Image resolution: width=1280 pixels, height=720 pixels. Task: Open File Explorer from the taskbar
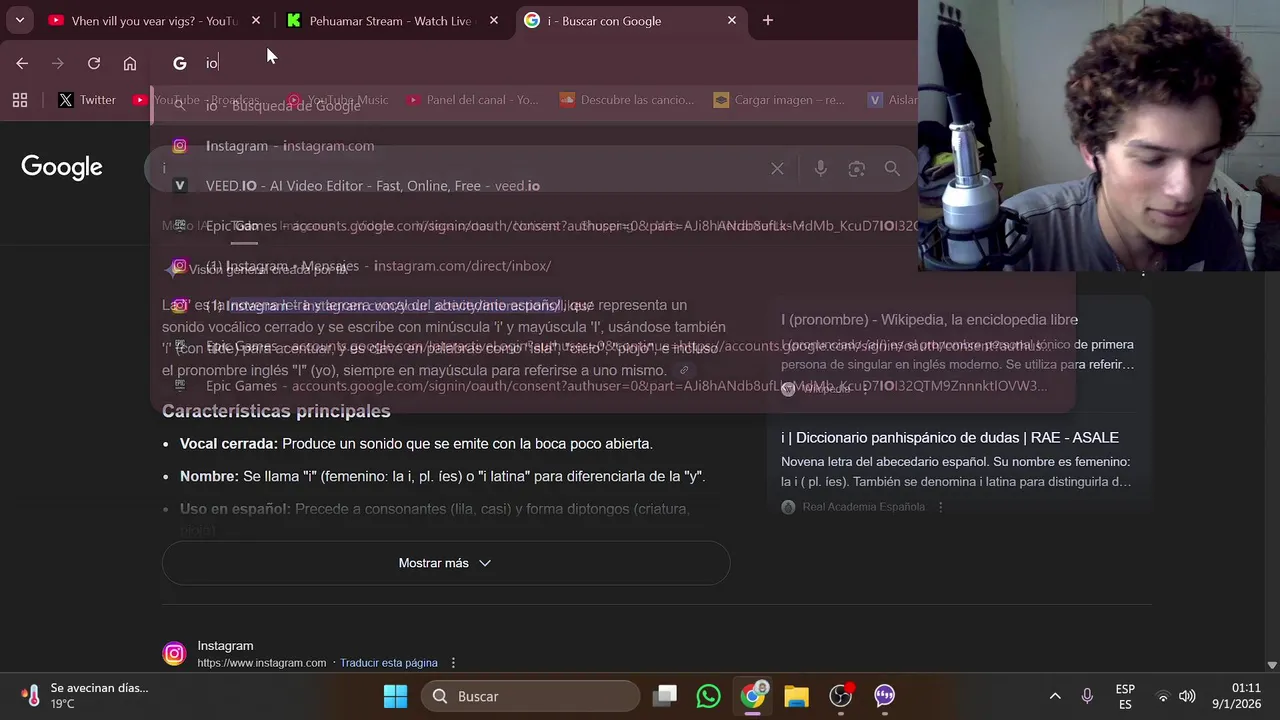[797, 696]
